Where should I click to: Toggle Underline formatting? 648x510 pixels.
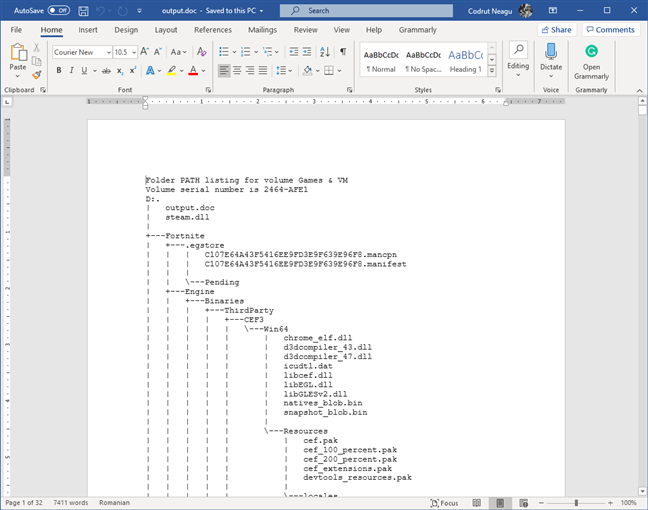click(x=84, y=71)
